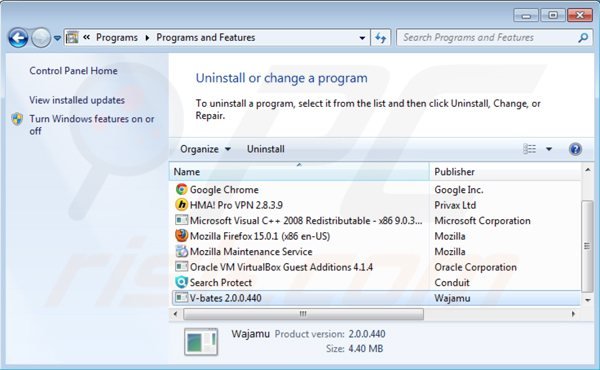The image size is (600, 370).
Task: Click the Google Chrome icon
Action: pos(181,189)
